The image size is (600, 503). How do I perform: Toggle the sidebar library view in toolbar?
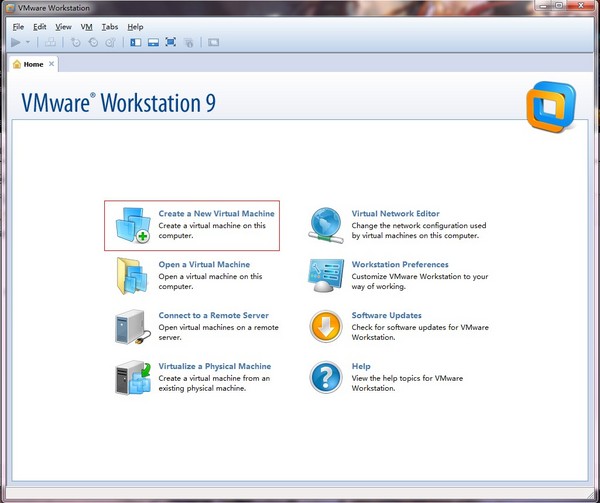(136, 43)
